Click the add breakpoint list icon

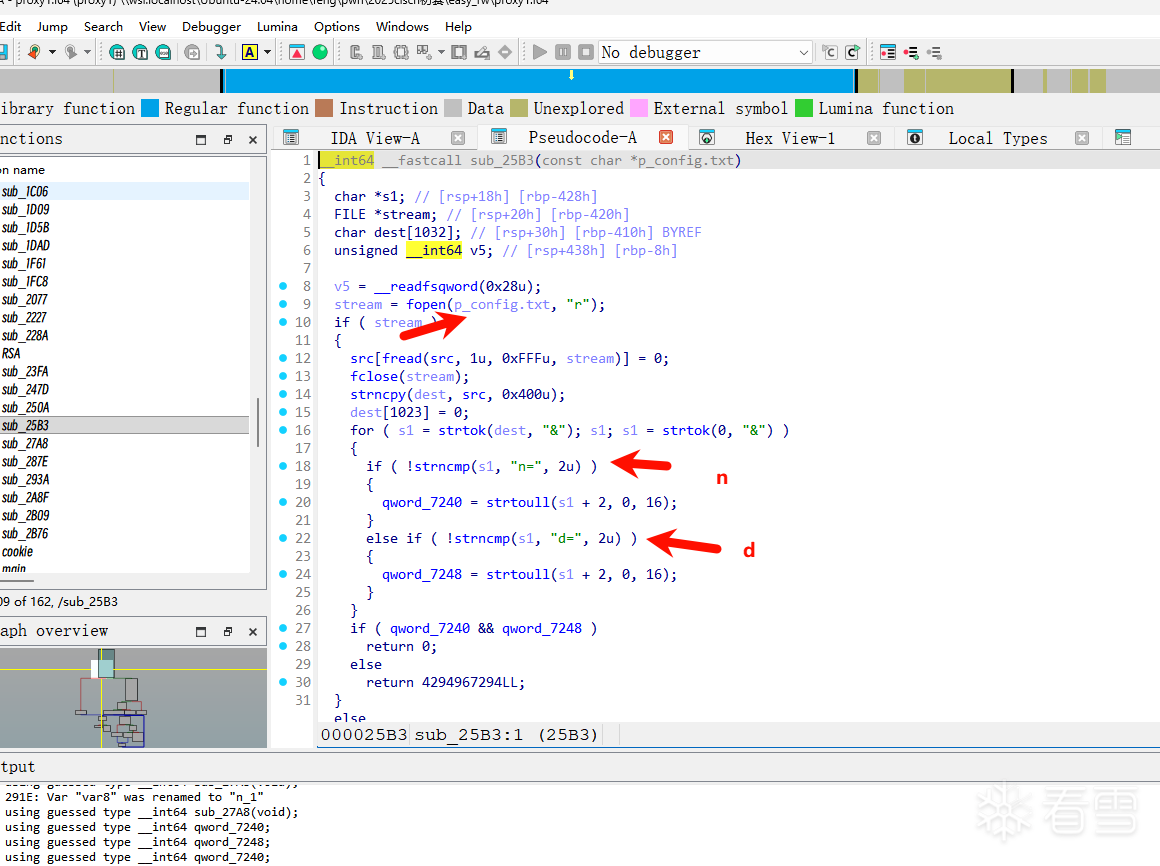tap(911, 53)
